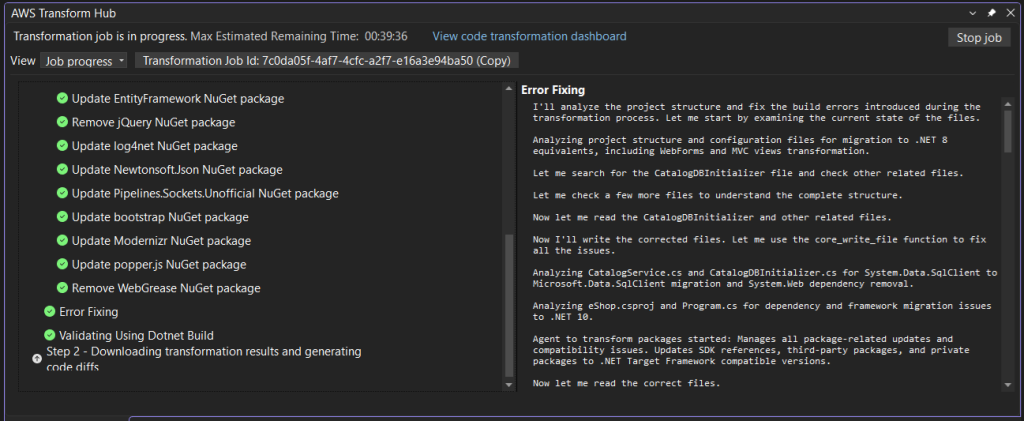This screenshot has width=1024, height=421.
Task: Click log line 'Now let me read the correct files.'
Action: [626, 383]
